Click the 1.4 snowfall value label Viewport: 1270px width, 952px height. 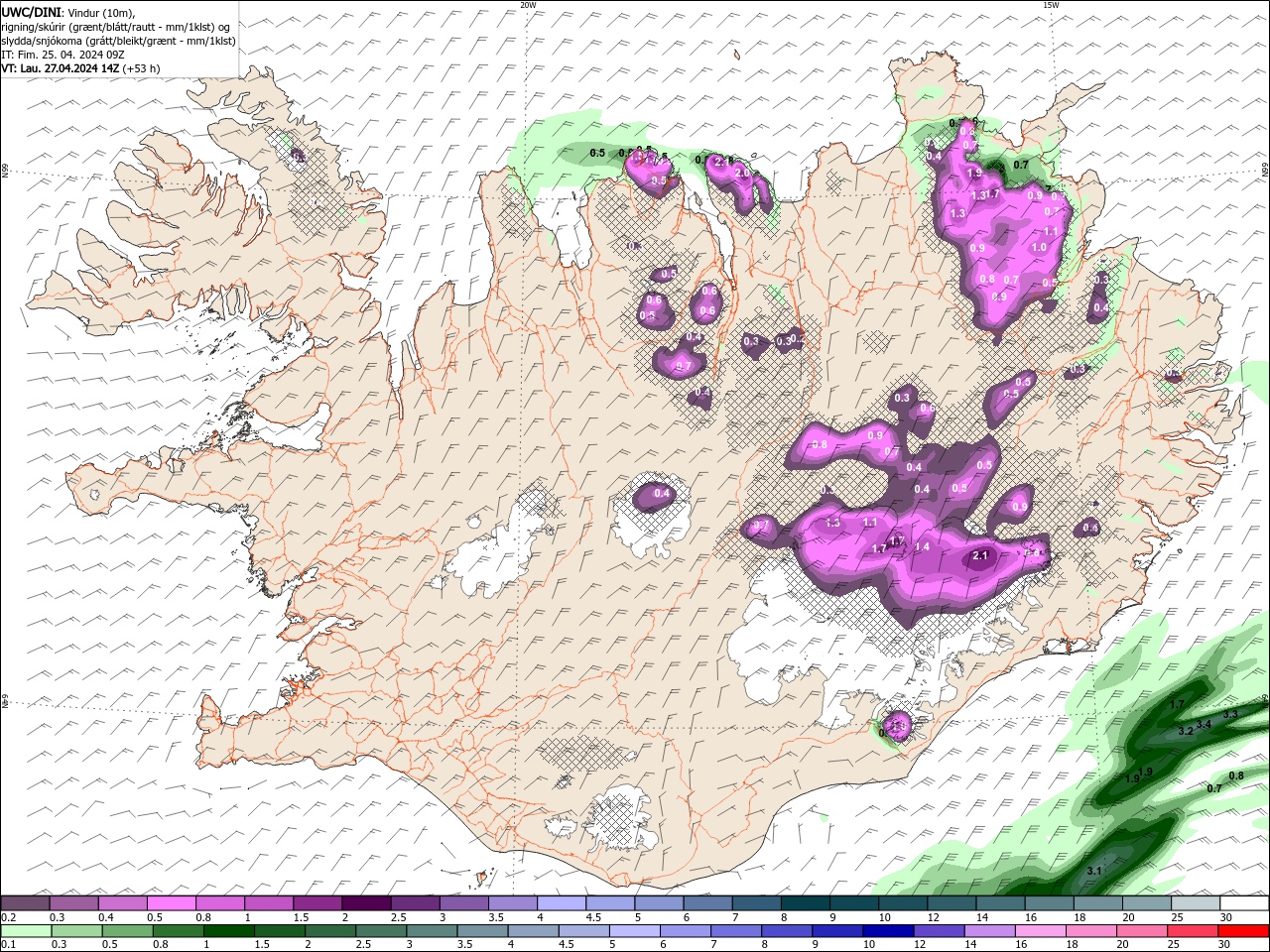[x=922, y=547]
